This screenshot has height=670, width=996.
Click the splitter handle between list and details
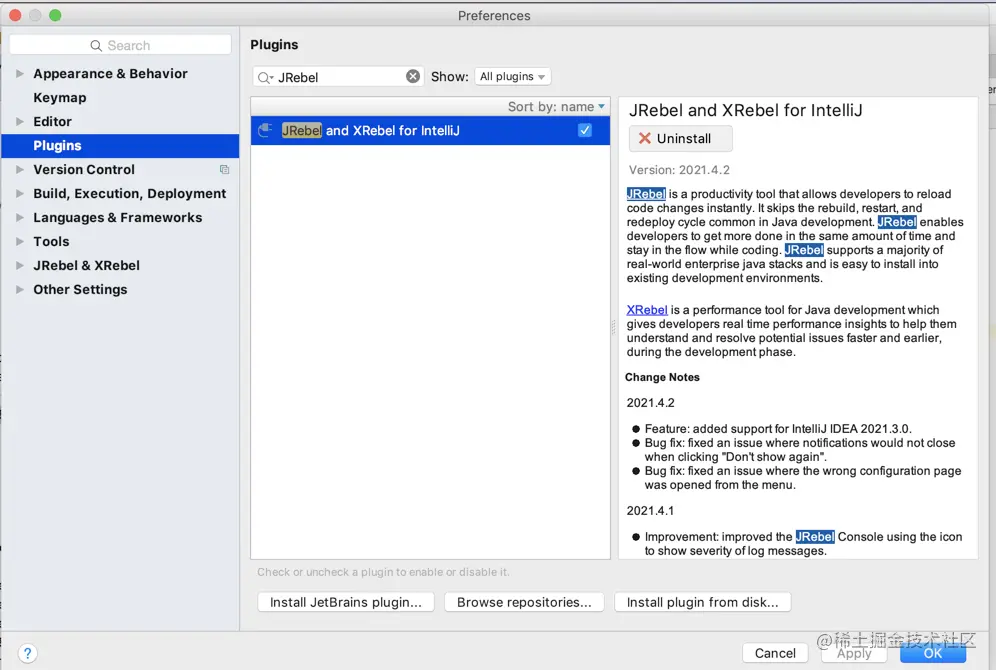click(x=614, y=328)
